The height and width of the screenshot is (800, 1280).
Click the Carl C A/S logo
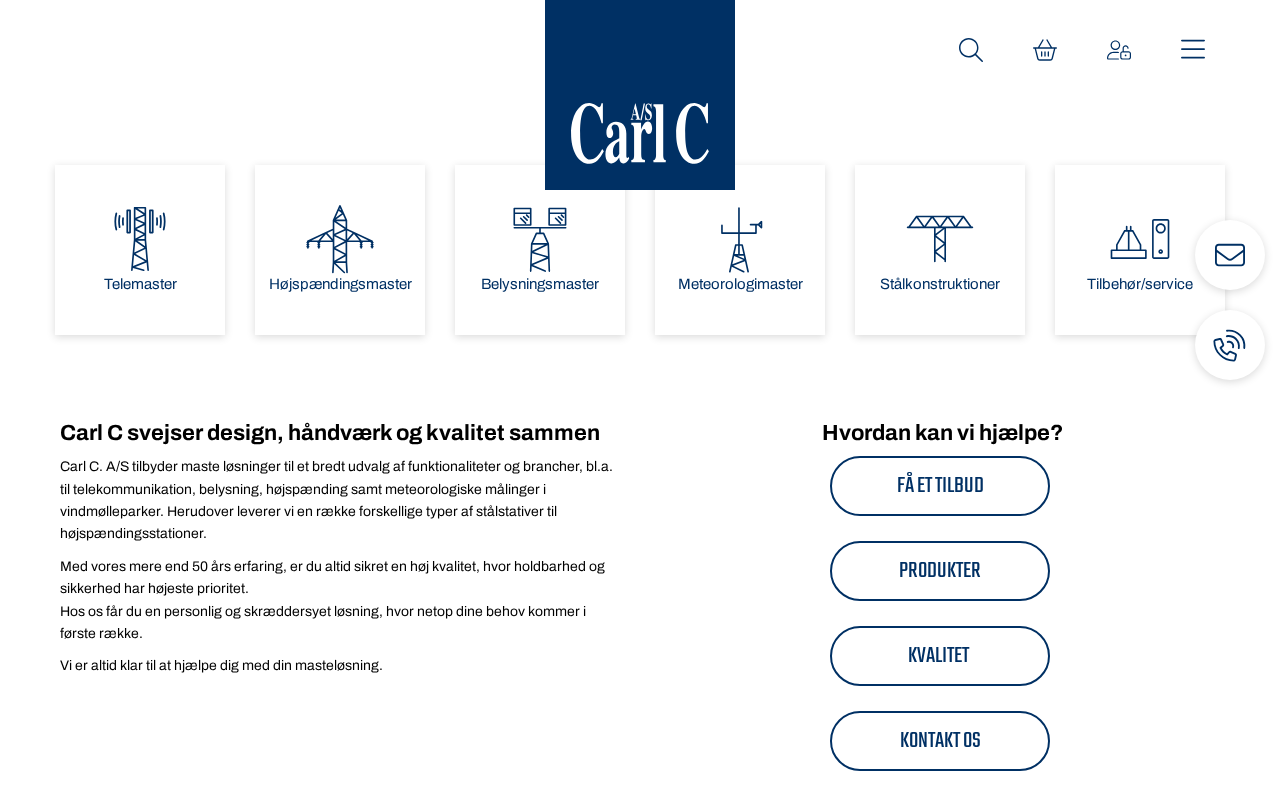tap(640, 95)
